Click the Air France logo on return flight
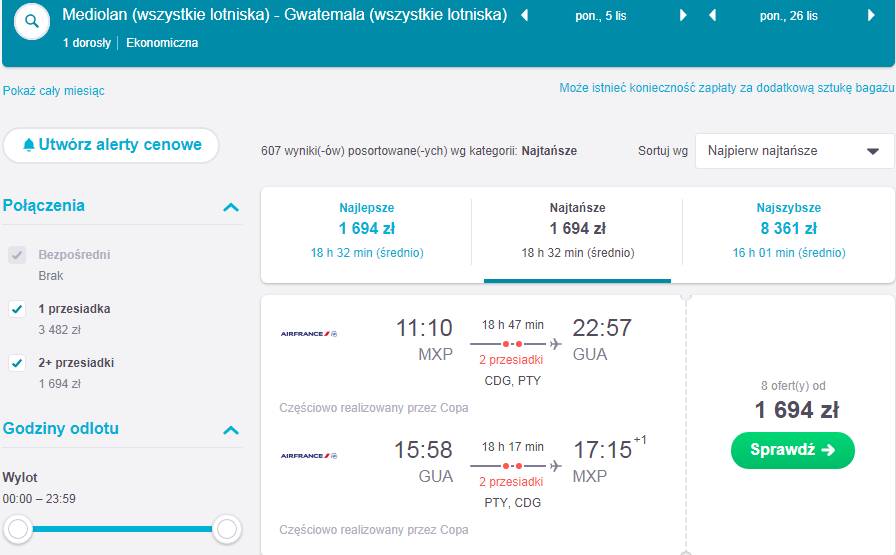896x555 pixels. click(309, 456)
